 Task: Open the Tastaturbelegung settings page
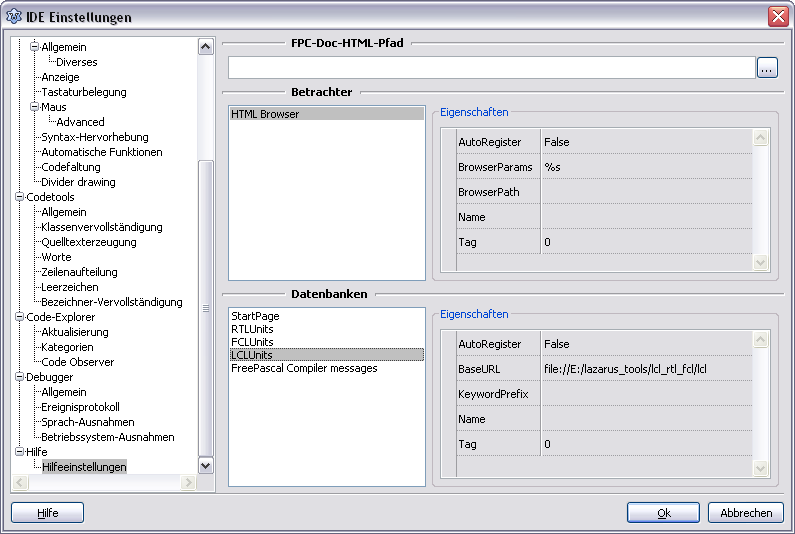[x=84, y=92]
